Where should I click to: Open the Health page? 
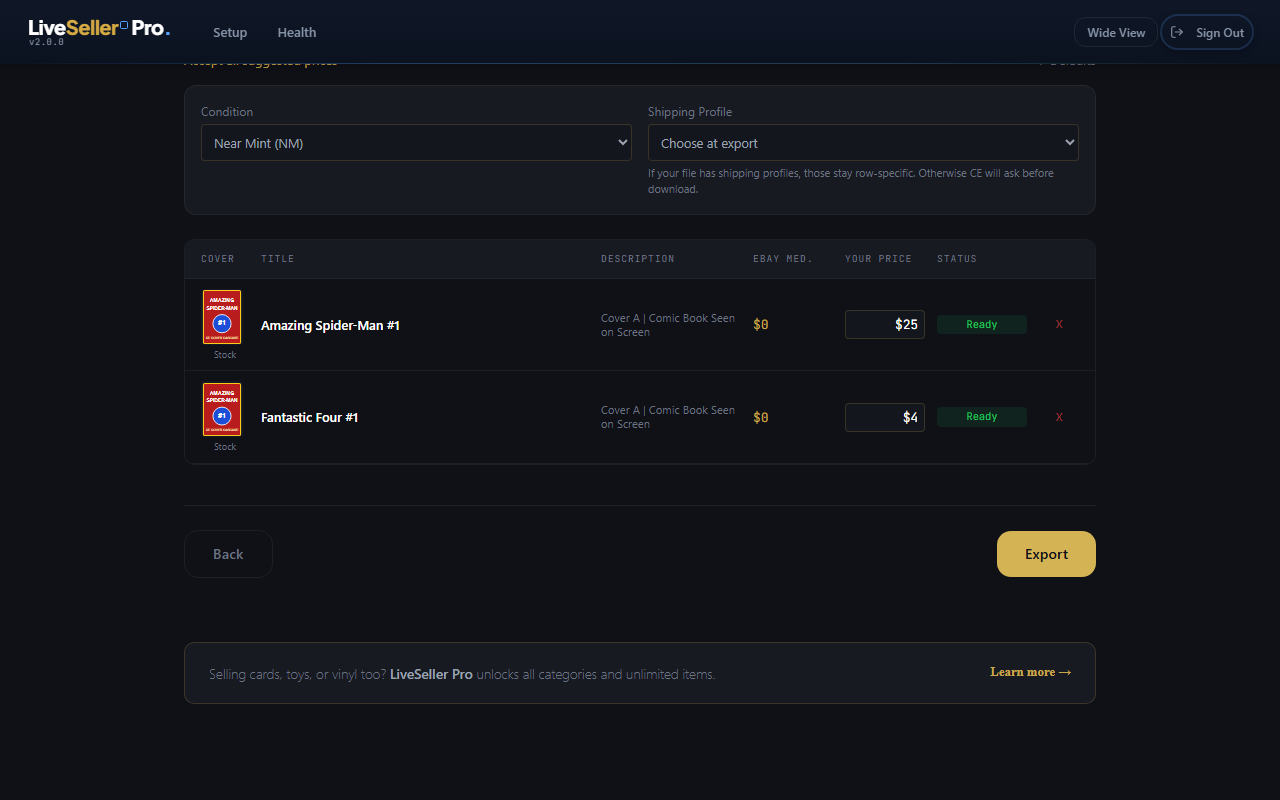[x=297, y=32]
